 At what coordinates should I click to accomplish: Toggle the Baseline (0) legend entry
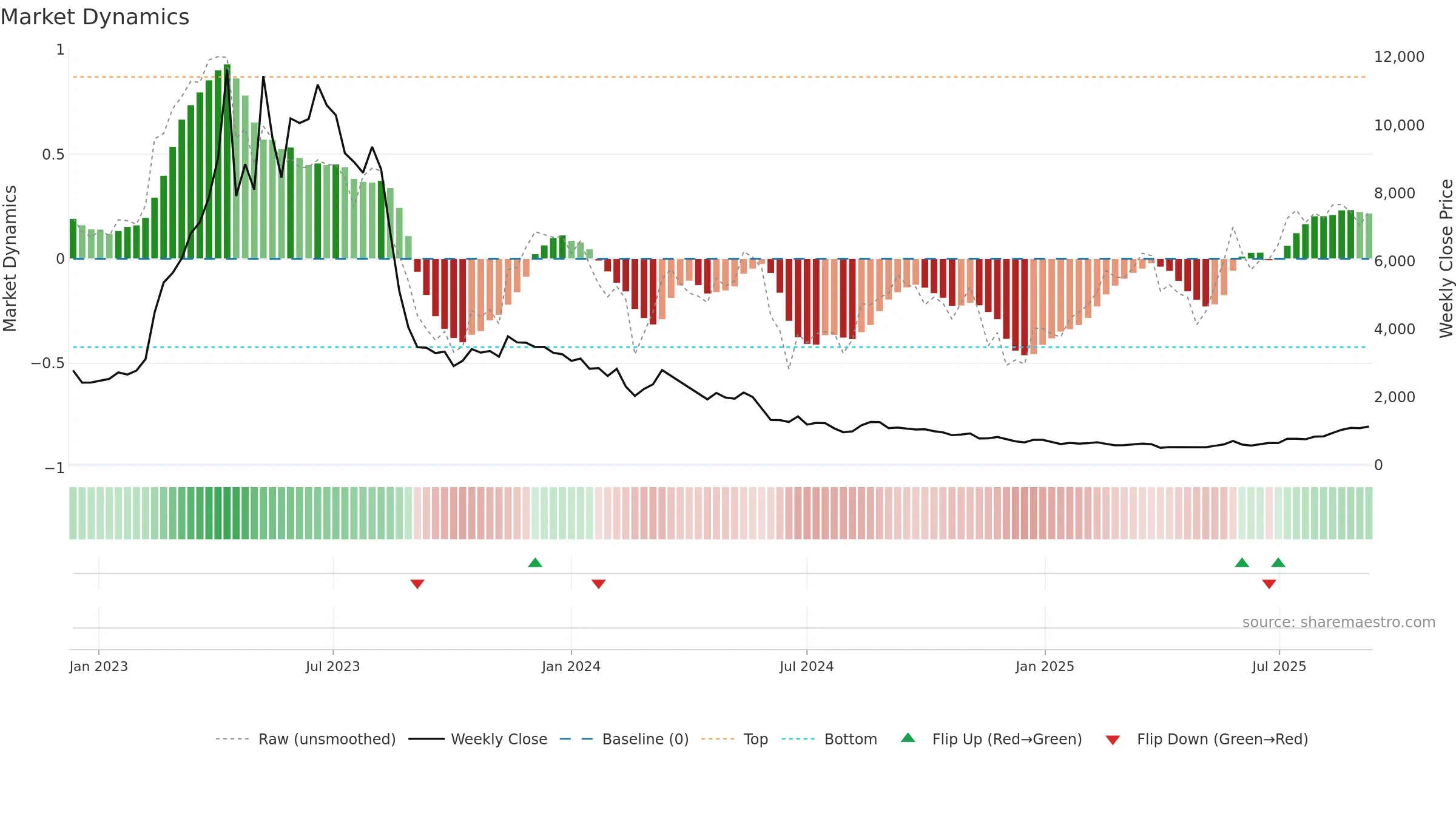click(624, 739)
